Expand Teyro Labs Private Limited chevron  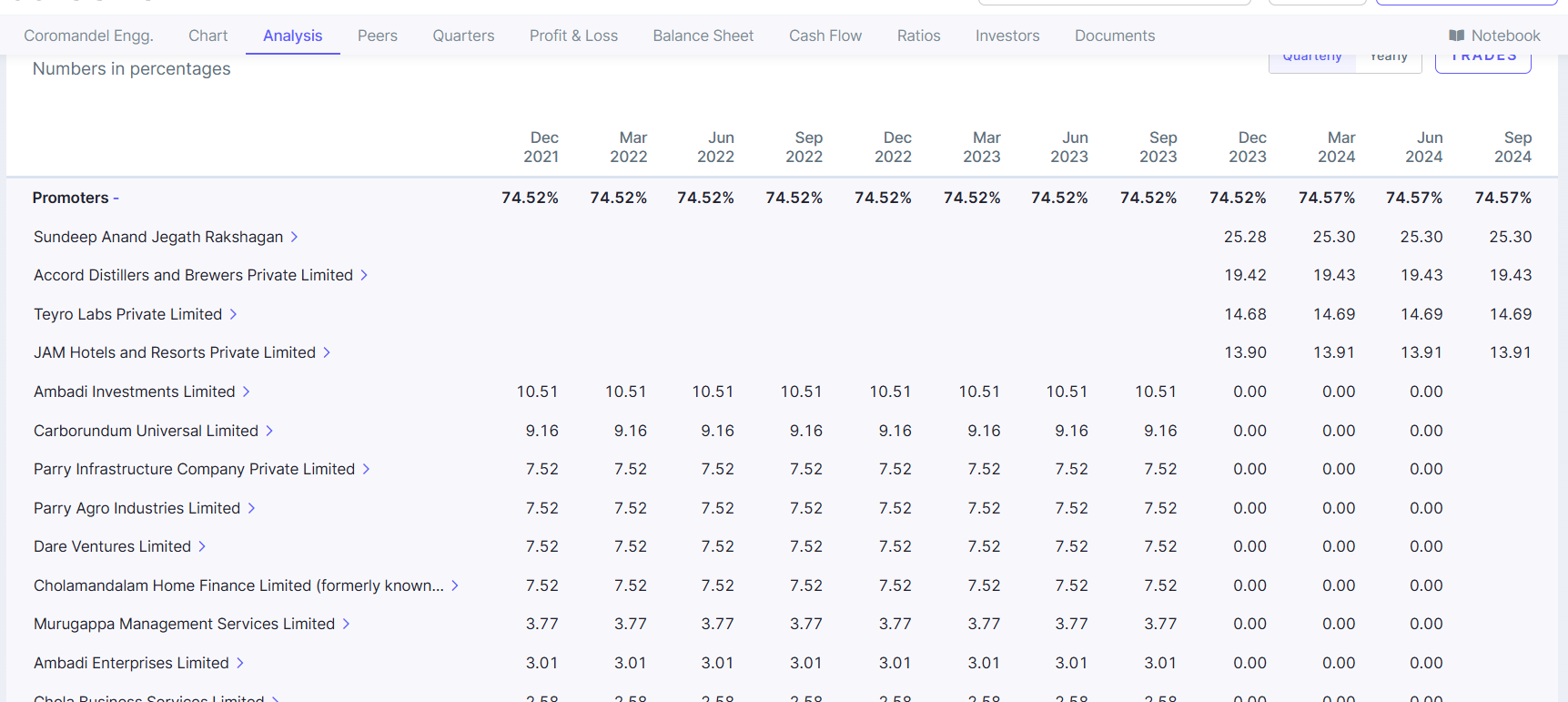pos(233,314)
